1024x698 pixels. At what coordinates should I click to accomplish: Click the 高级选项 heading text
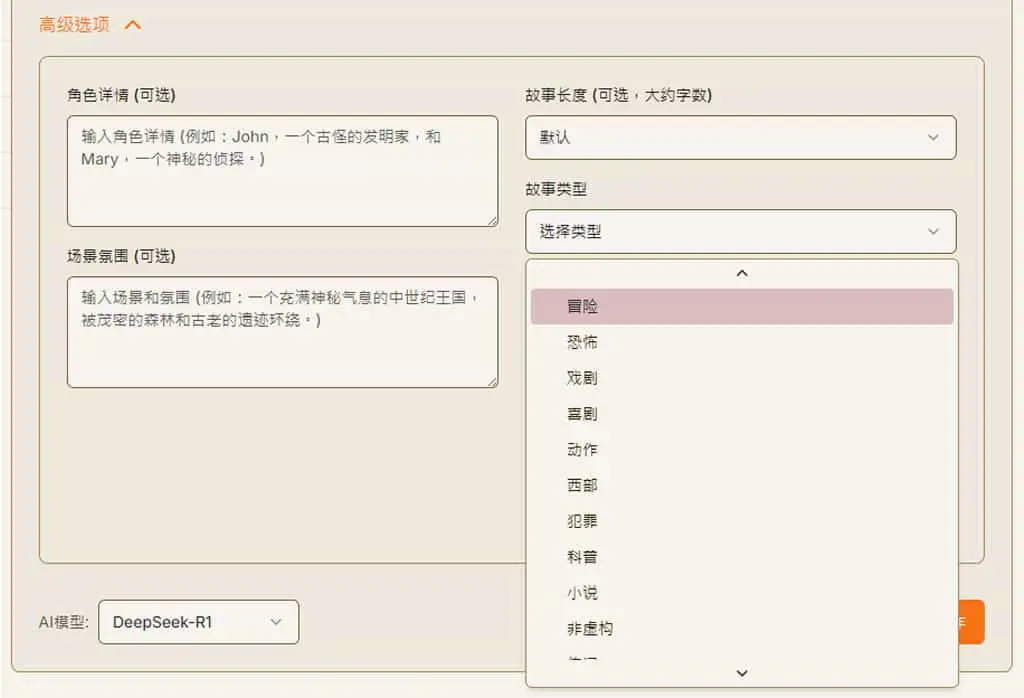coord(74,25)
